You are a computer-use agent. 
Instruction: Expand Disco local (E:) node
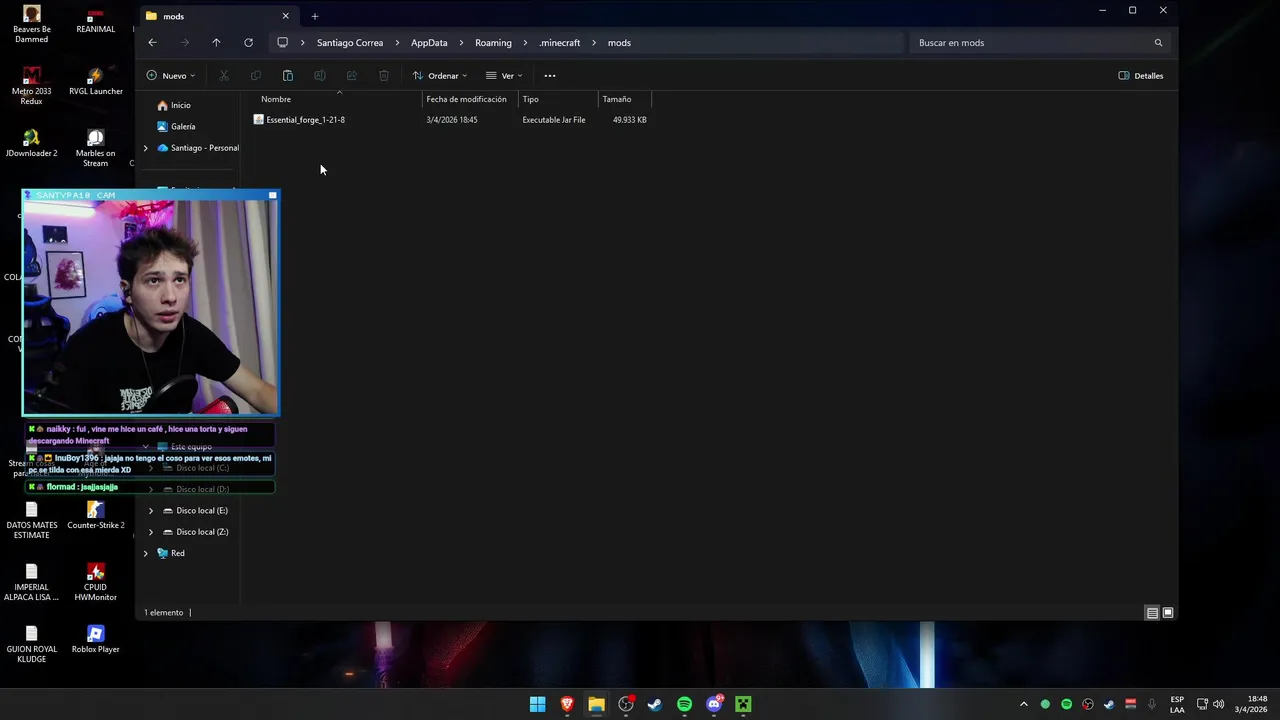(151, 511)
